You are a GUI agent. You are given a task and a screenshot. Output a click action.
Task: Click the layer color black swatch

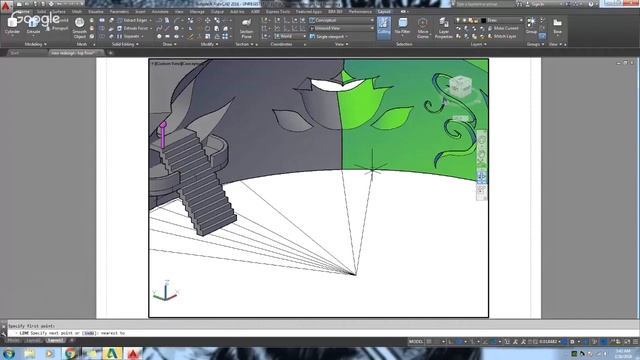(x=483, y=20)
